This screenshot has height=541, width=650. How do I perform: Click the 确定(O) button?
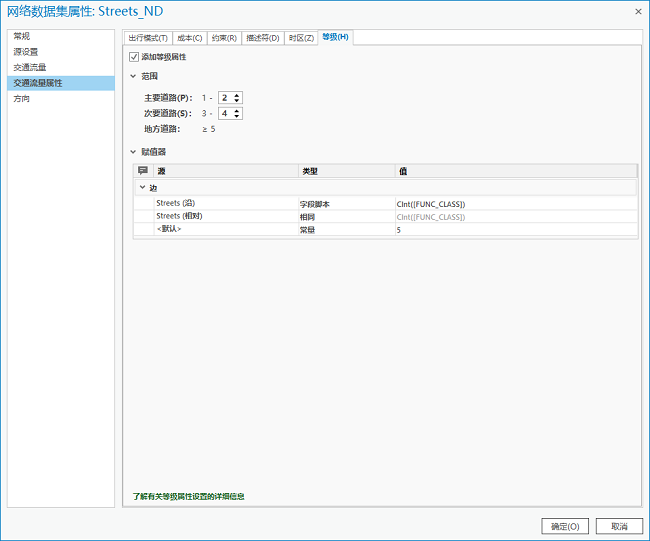[565, 526]
